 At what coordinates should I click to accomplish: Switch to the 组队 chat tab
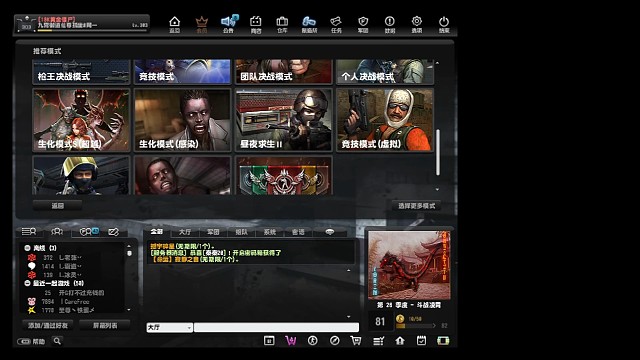tap(242, 232)
